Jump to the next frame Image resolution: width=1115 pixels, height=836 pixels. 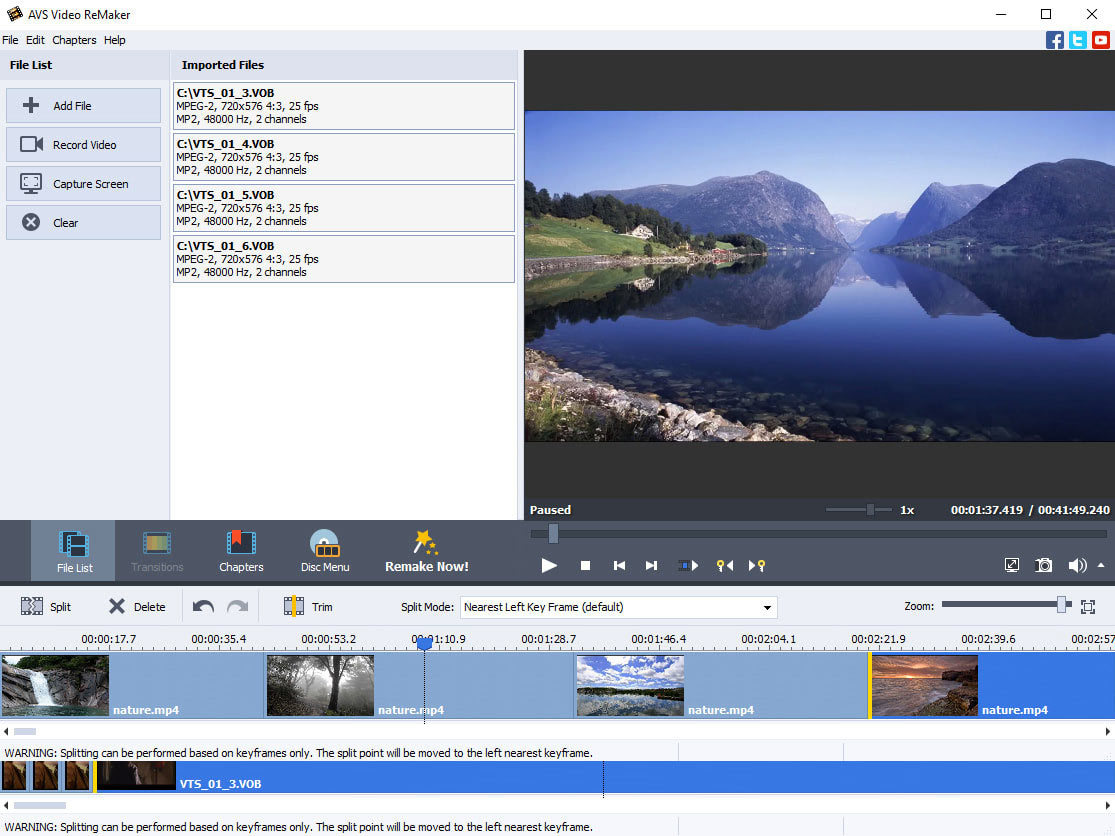point(651,565)
